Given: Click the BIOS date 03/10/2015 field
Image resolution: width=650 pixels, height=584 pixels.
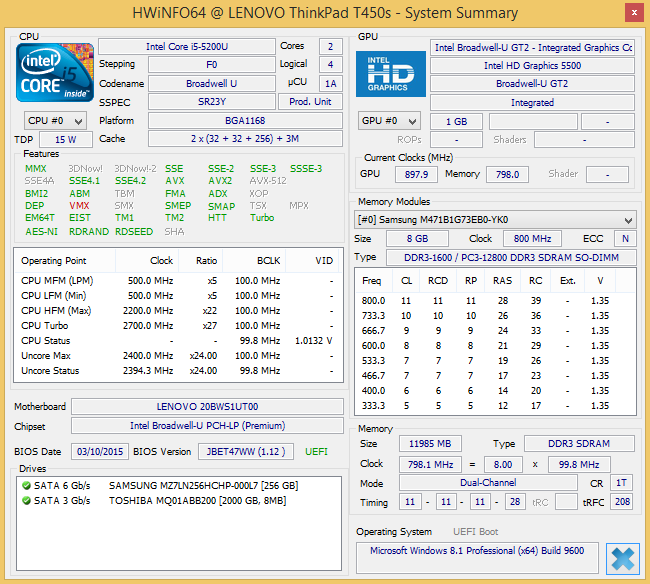Looking at the screenshot, I should pos(100,451).
